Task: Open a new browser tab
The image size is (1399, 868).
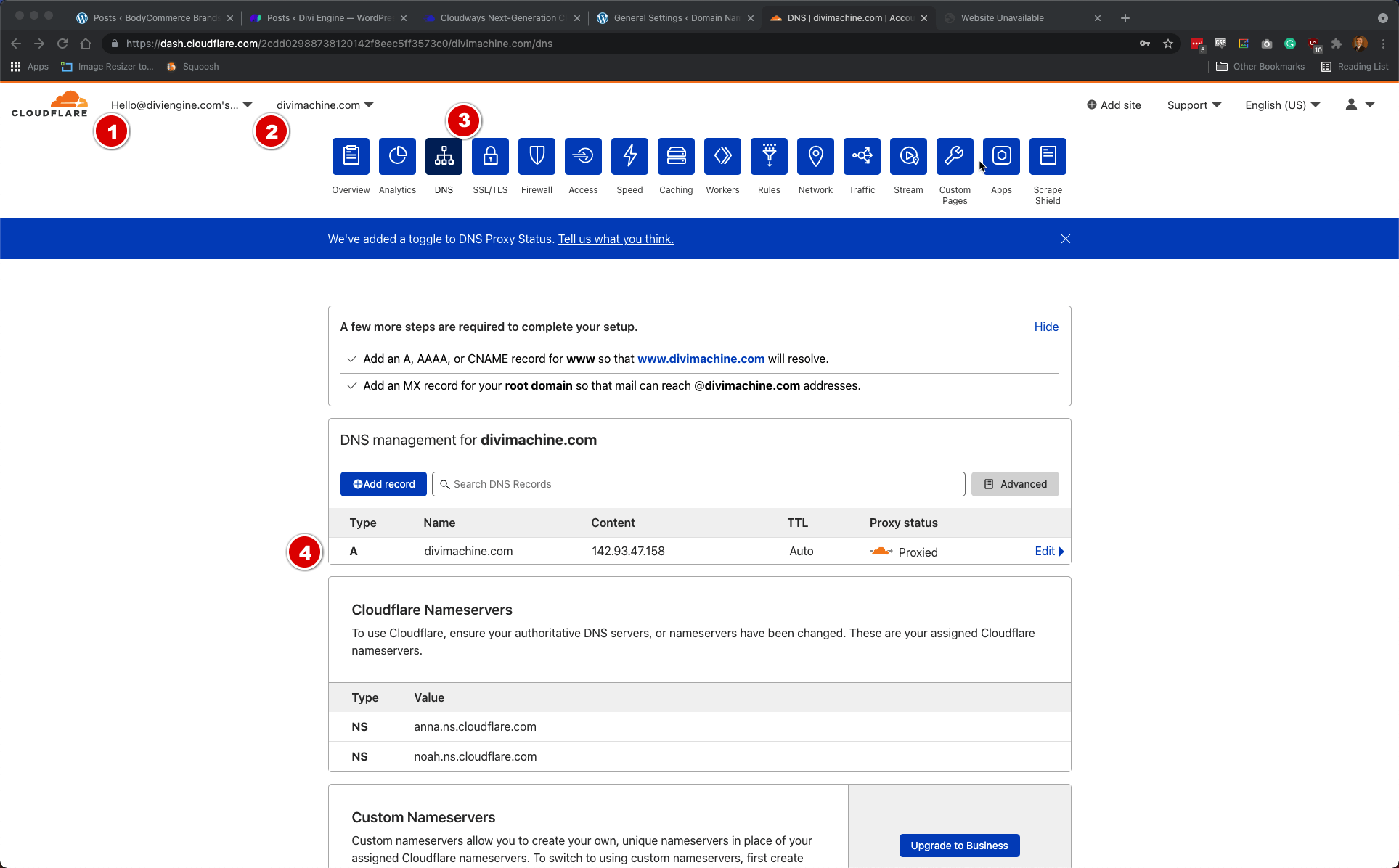Action: (x=1125, y=18)
